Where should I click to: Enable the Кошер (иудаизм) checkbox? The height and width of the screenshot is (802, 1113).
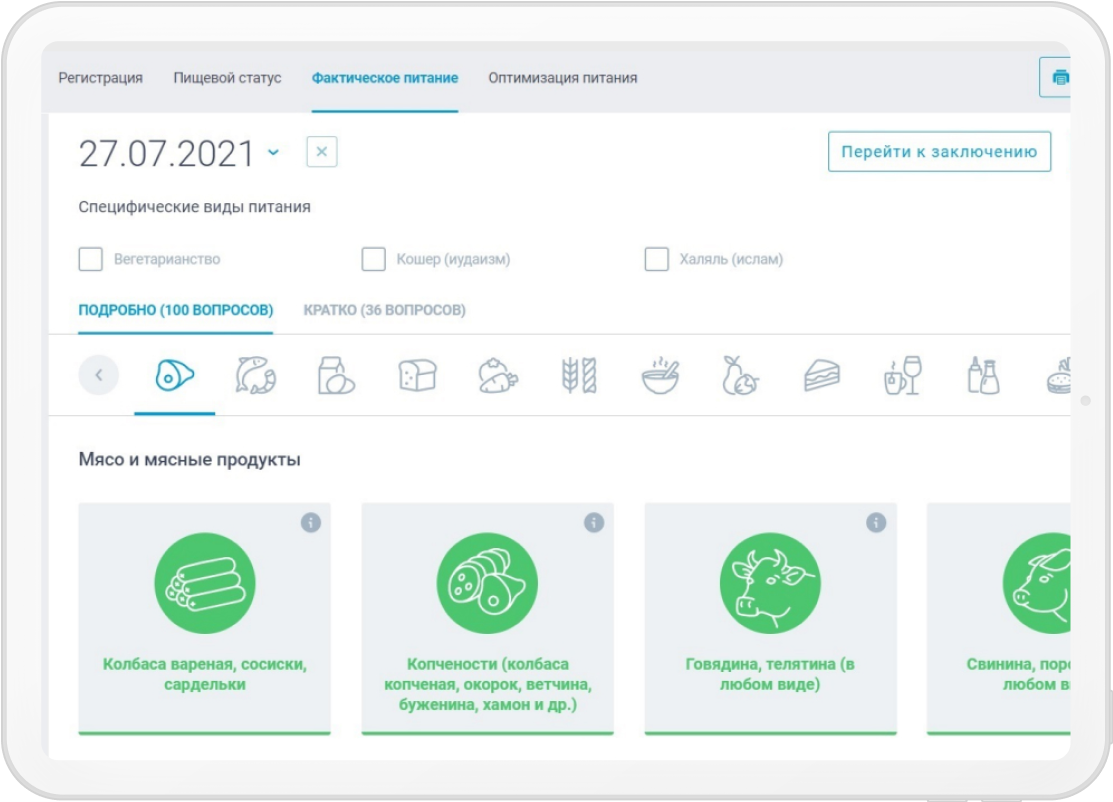(x=373, y=259)
